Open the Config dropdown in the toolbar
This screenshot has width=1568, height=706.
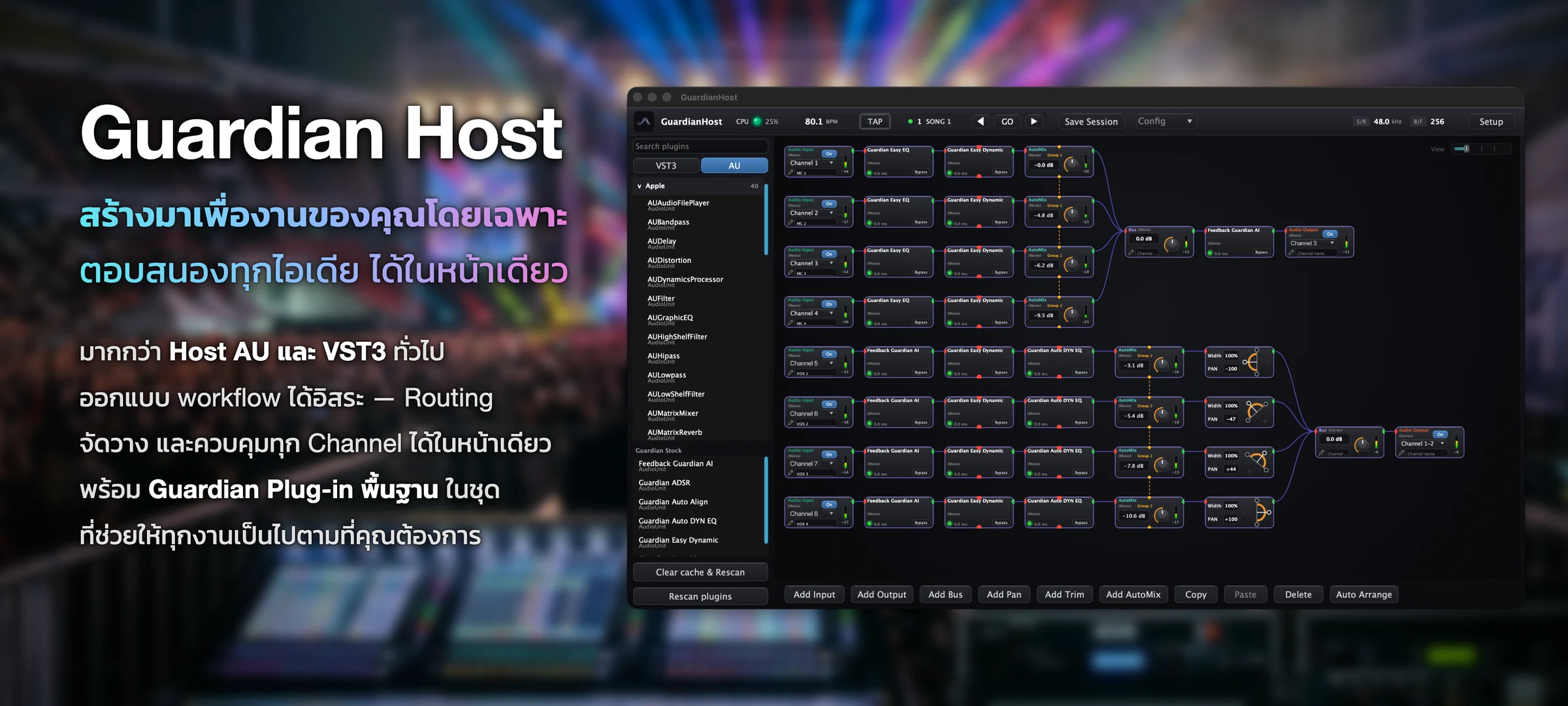click(x=1165, y=122)
